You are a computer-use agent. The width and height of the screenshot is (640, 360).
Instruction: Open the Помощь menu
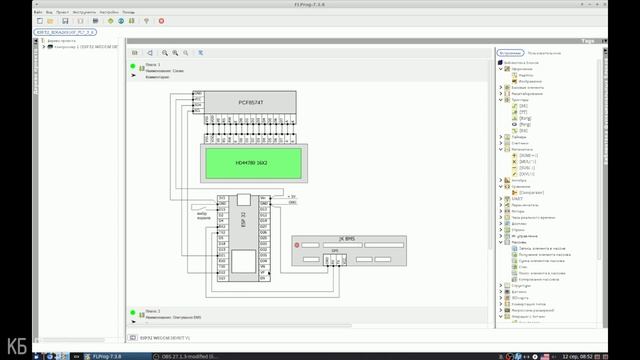click(128, 12)
